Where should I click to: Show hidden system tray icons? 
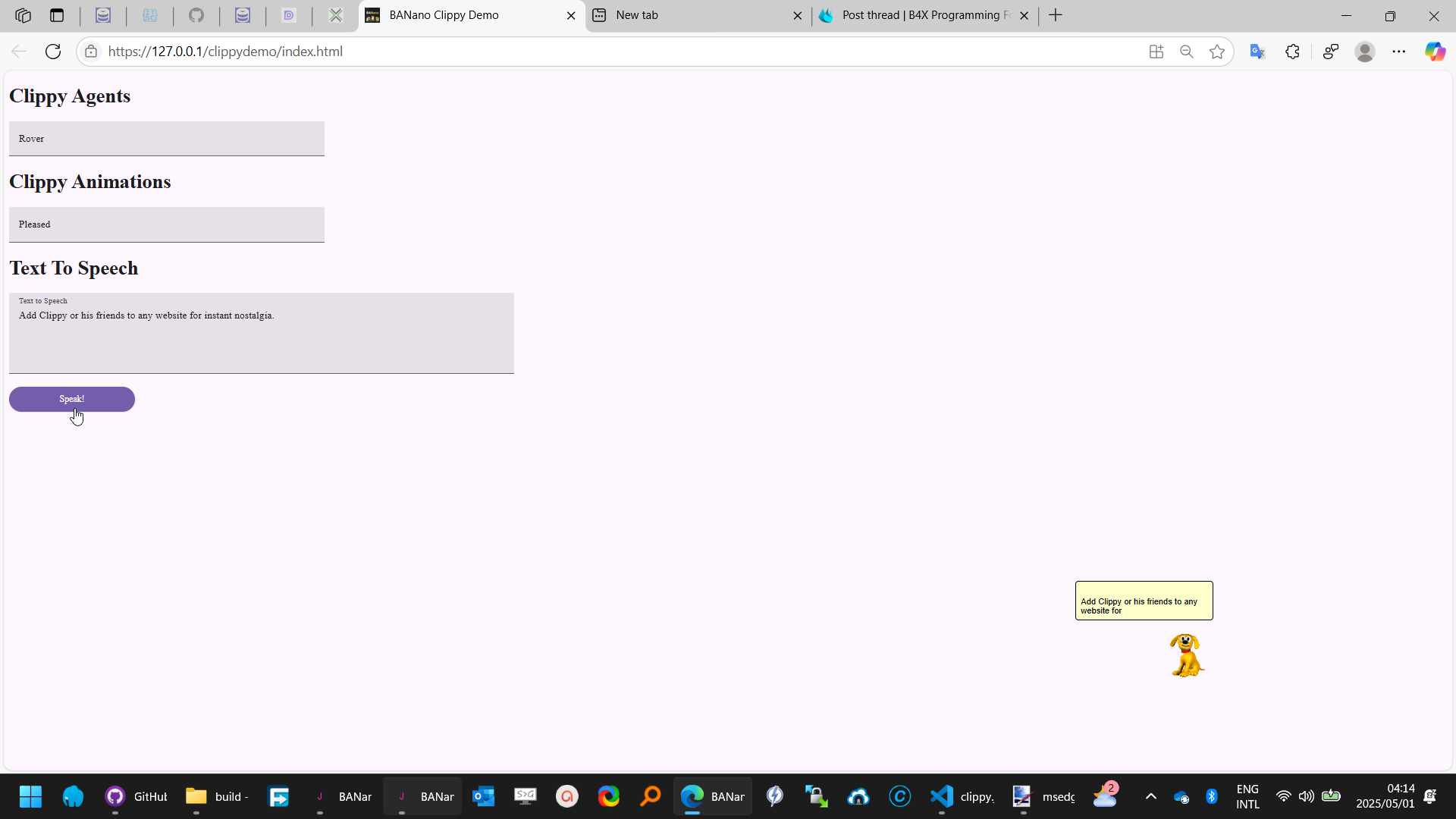click(1150, 796)
